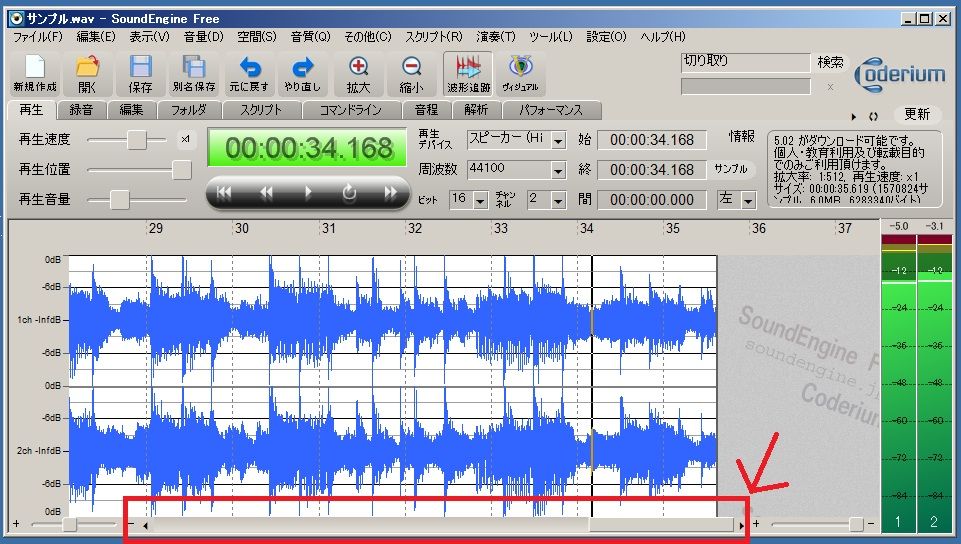Screen dimensions: 961x544
Task: Click the 切り取り search input field
Action: [745, 62]
